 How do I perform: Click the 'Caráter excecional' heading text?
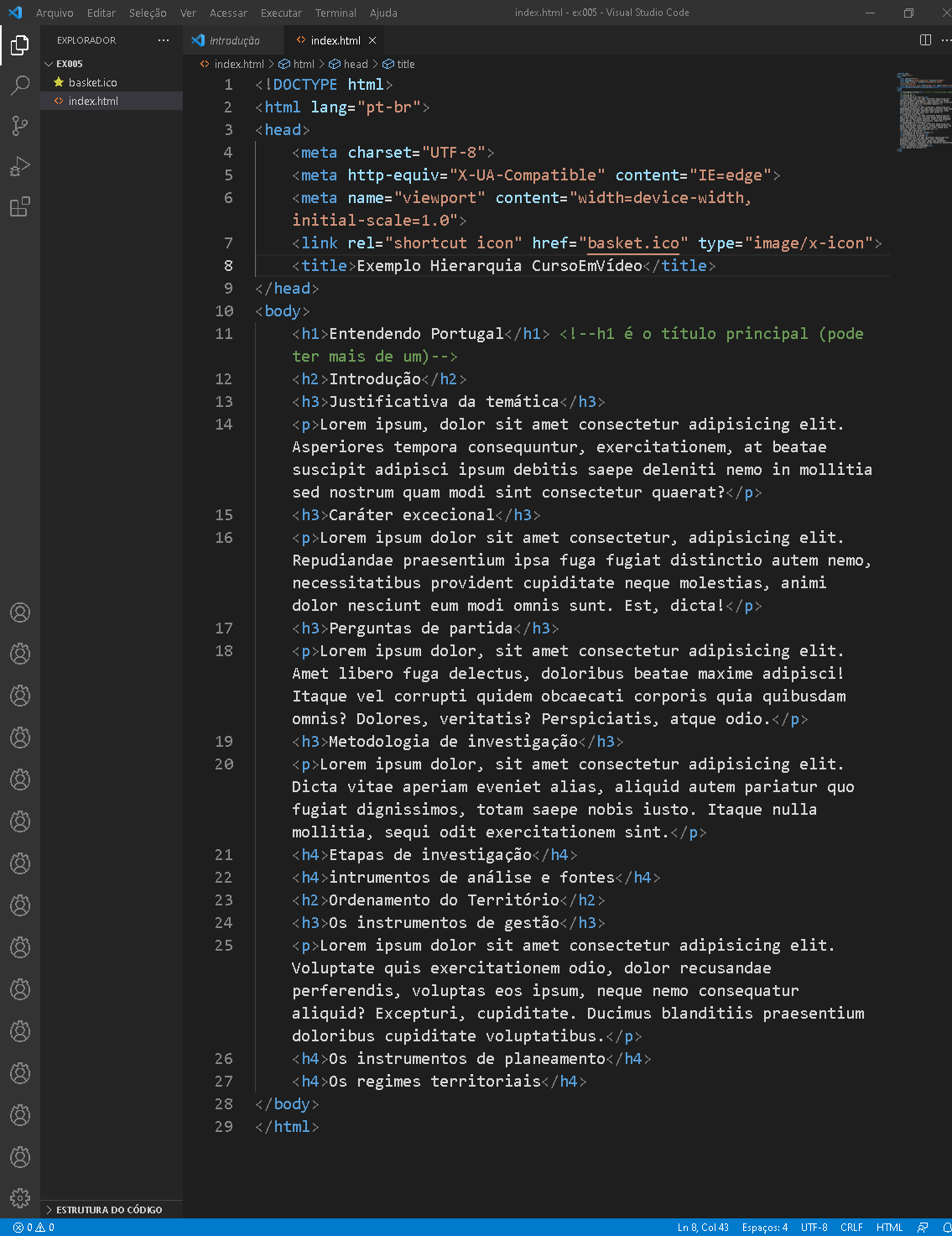point(412,515)
